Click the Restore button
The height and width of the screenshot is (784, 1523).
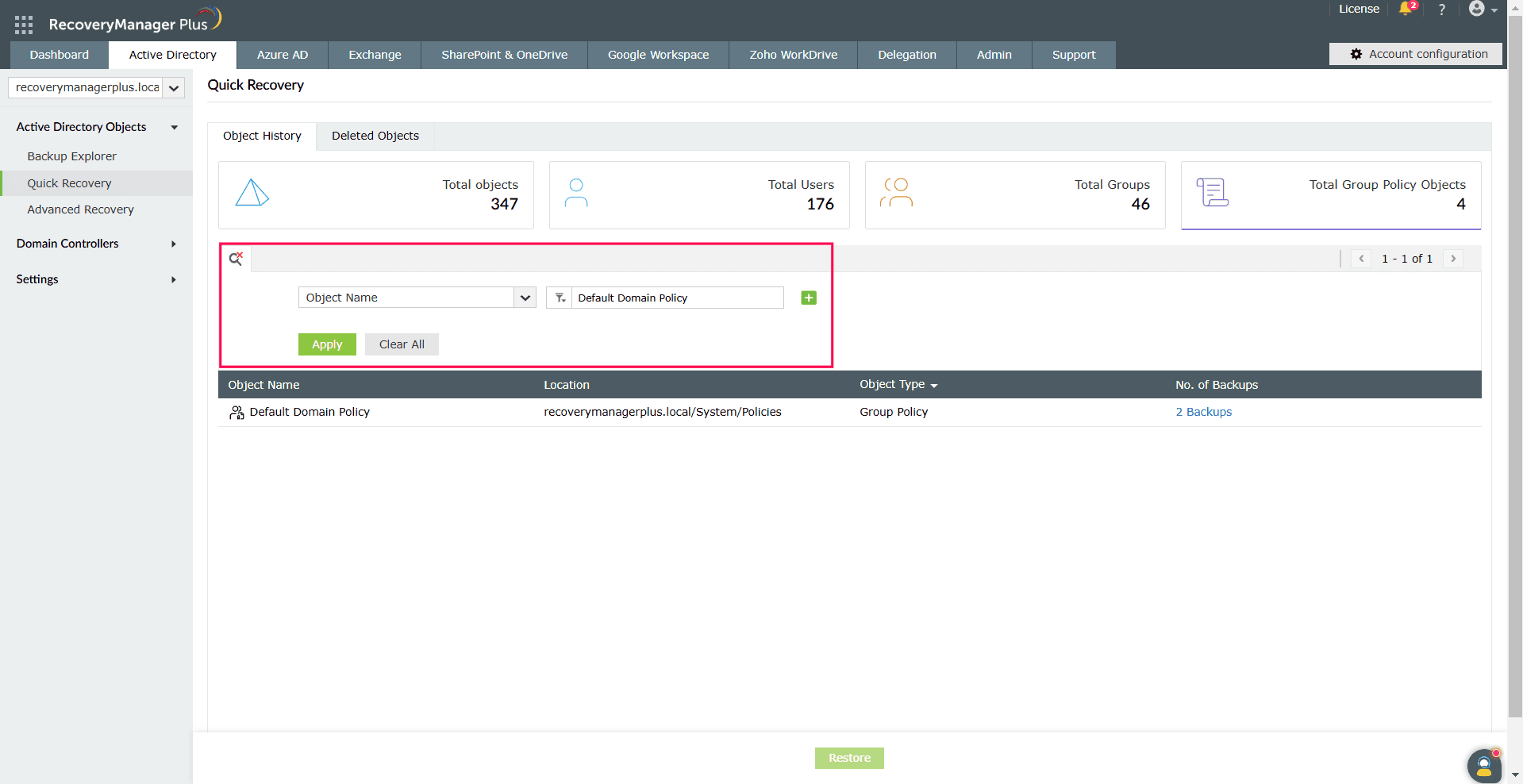click(x=849, y=758)
